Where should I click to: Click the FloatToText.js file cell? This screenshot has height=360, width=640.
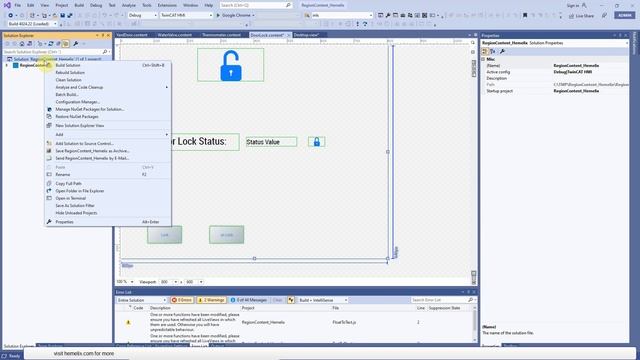click(x=344, y=322)
